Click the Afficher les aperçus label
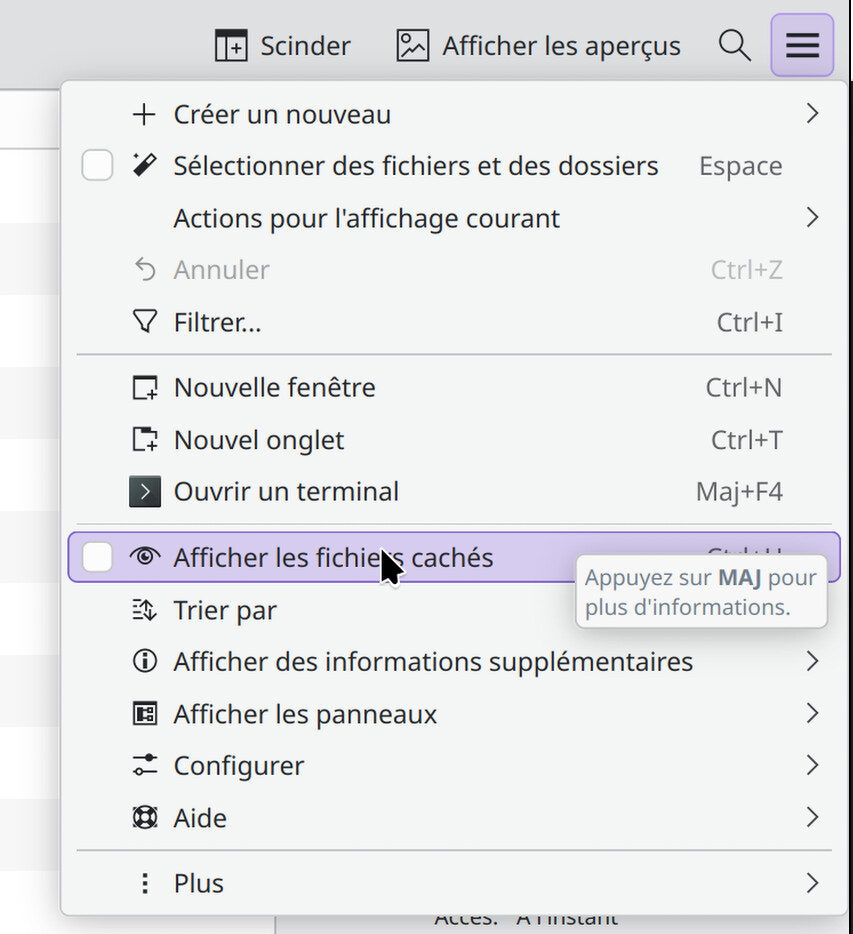 pyautogui.click(x=561, y=46)
